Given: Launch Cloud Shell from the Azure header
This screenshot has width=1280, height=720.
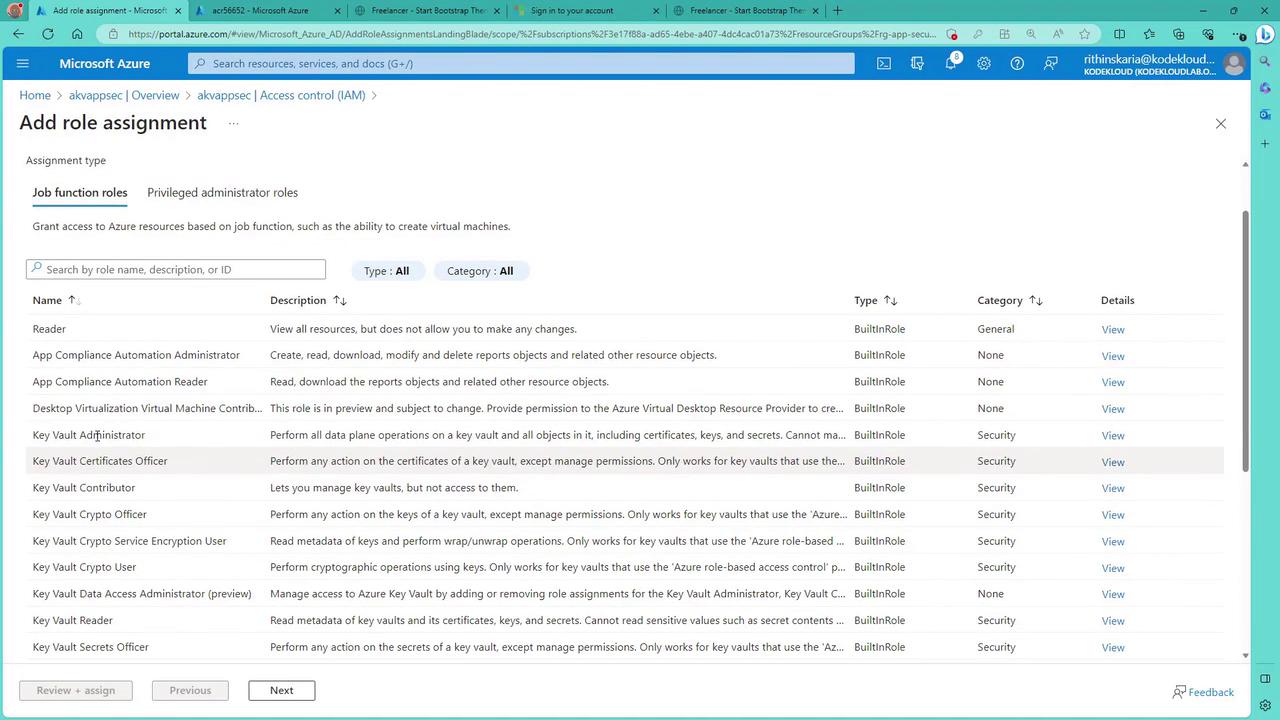Looking at the screenshot, I should [x=884, y=63].
